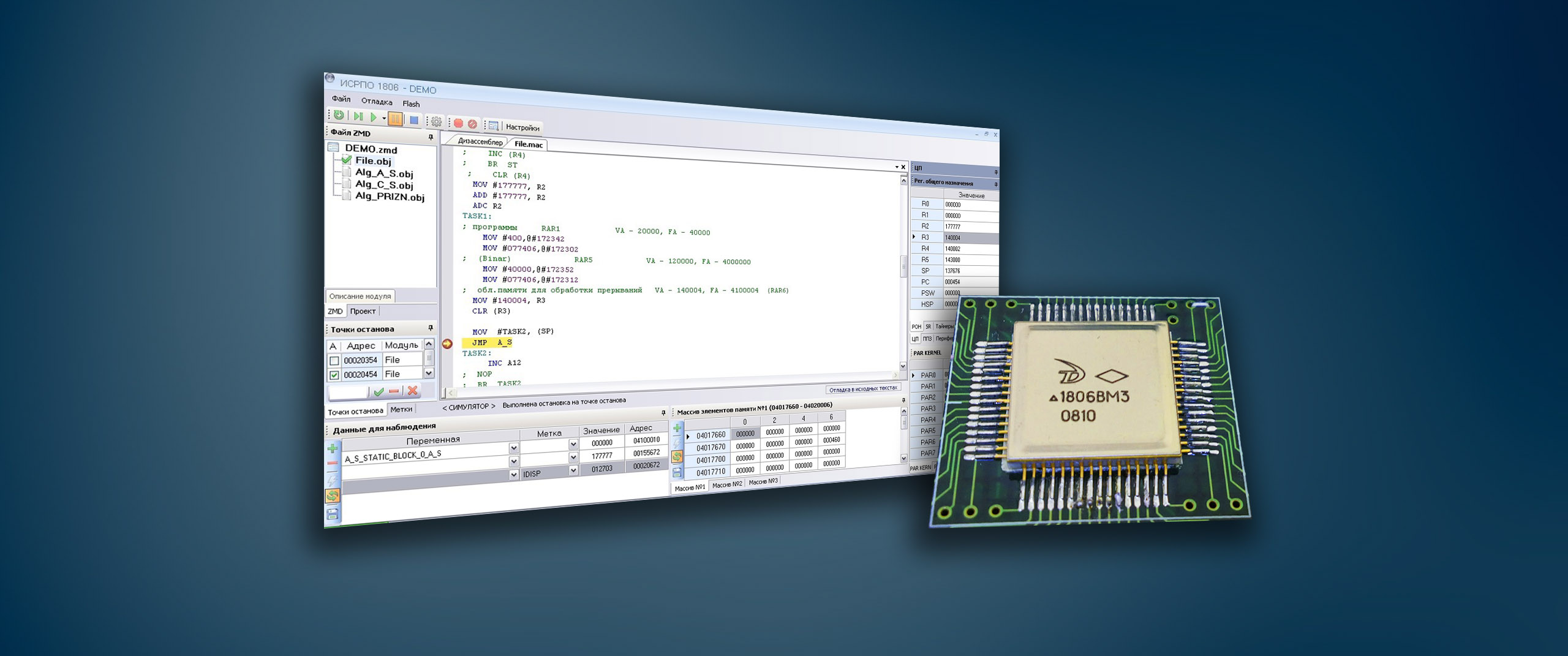Image resolution: width=1568 pixels, height=656 pixels.
Task: Click the orange pause button in toolbar
Action: pyautogui.click(x=395, y=119)
